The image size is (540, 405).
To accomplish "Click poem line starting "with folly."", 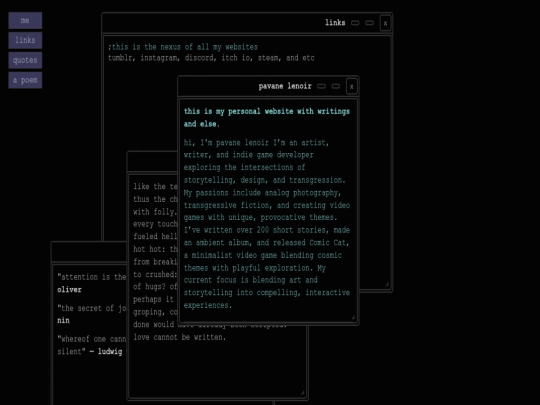I will (x=155, y=211).
